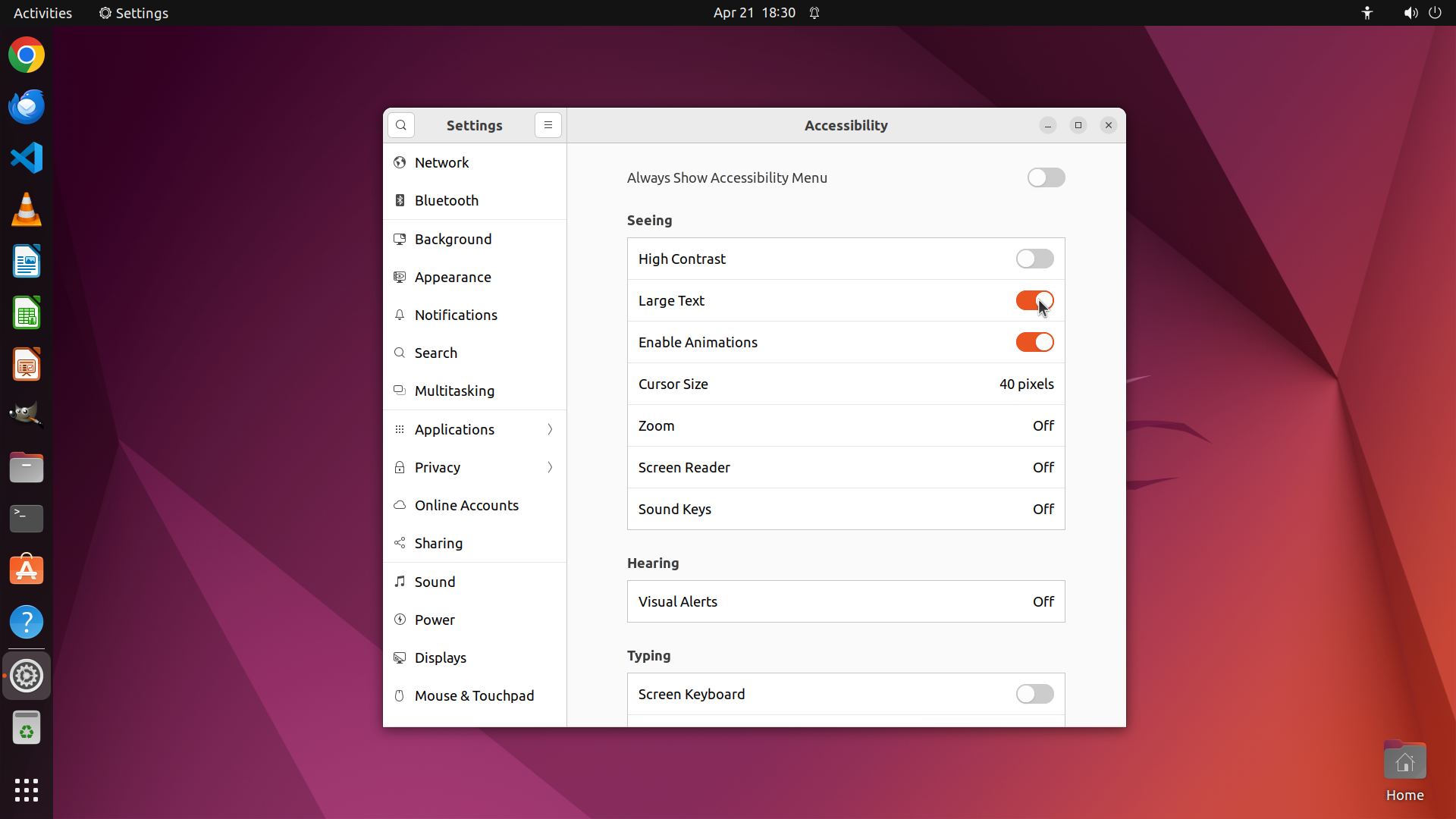Screen dimensions: 1456x819
Task: Click the search icon in Settings header
Action: [401, 125]
